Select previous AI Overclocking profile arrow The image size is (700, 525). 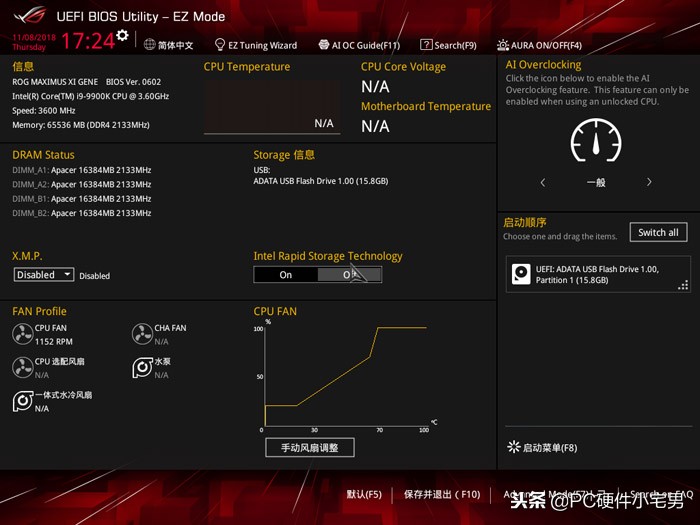pyautogui.click(x=543, y=182)
